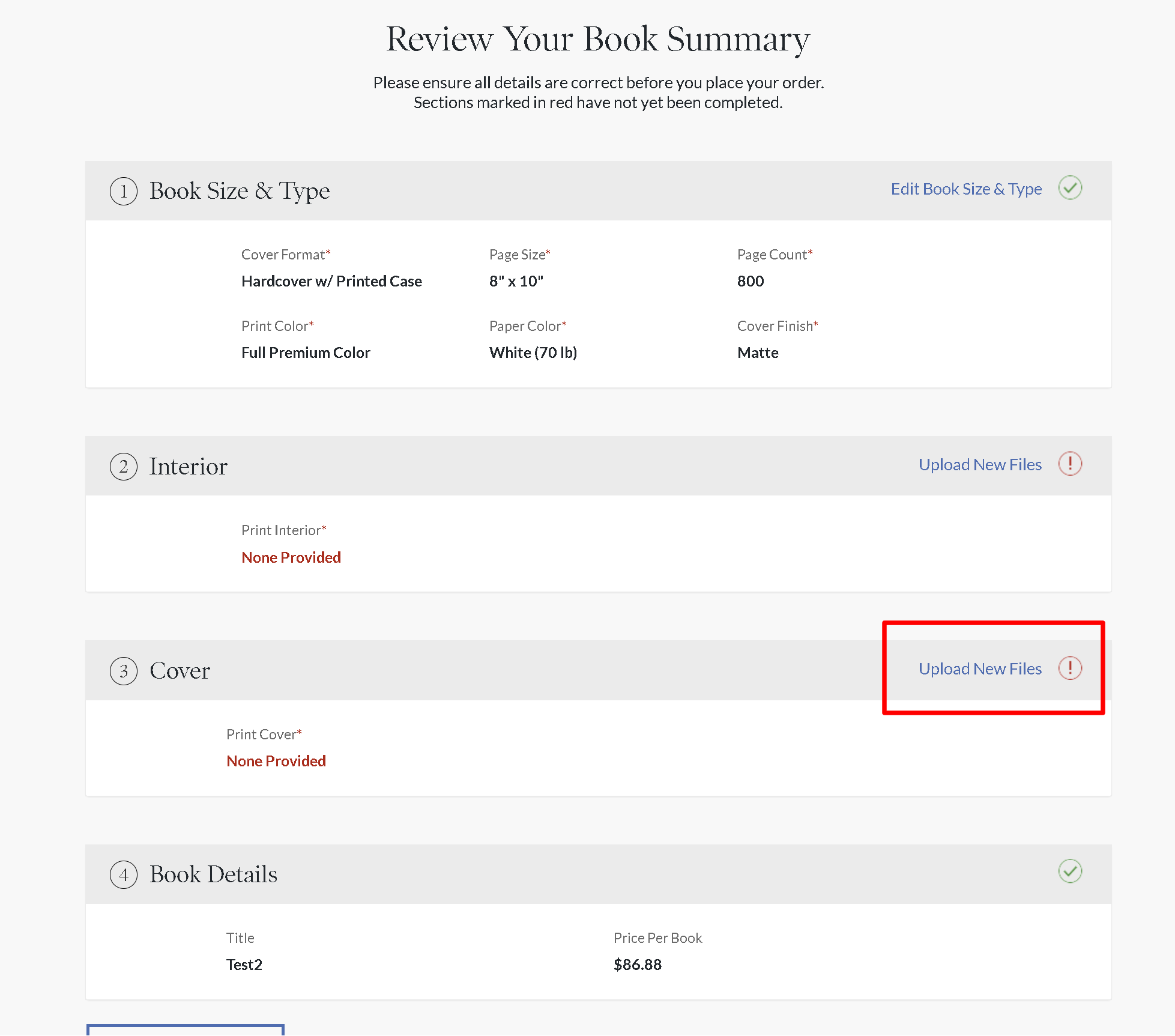Click the Hardcover w/ Printed Case value
The image size is (1175, 1036).
point(331,281)
